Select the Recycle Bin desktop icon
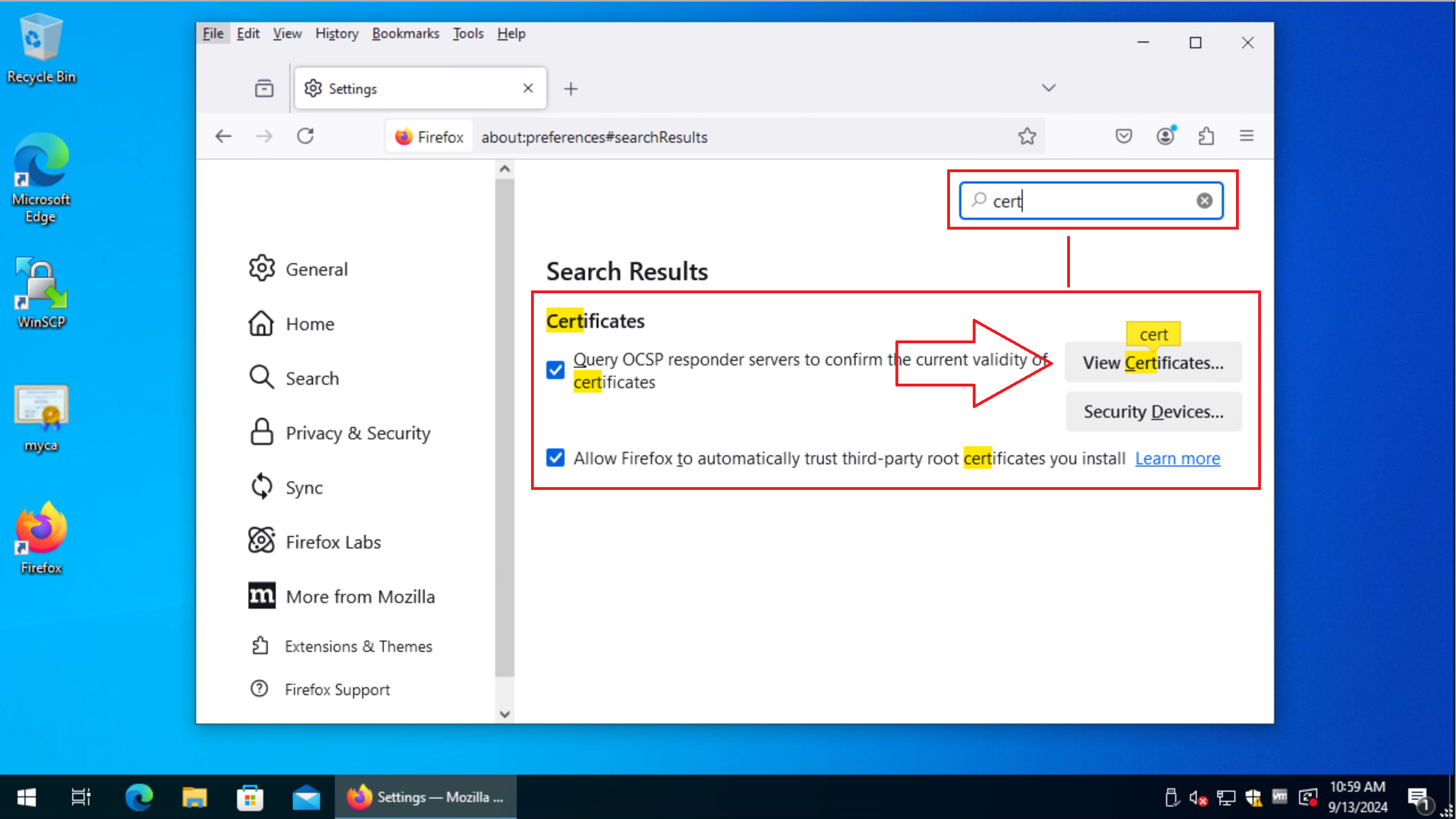Viewport: 1456px width, 819px height. [41, 49]
